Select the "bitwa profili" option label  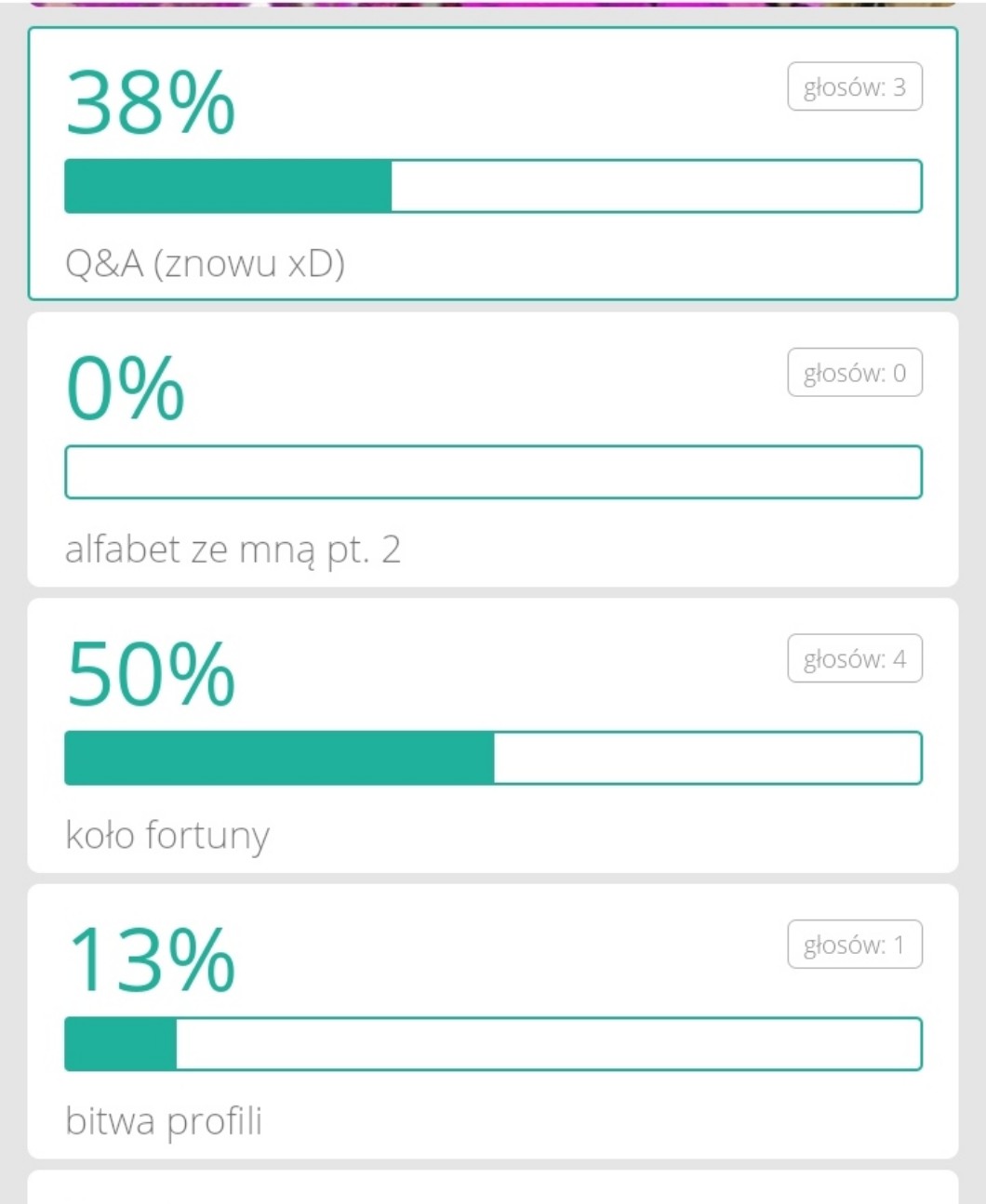(164, 1121)
